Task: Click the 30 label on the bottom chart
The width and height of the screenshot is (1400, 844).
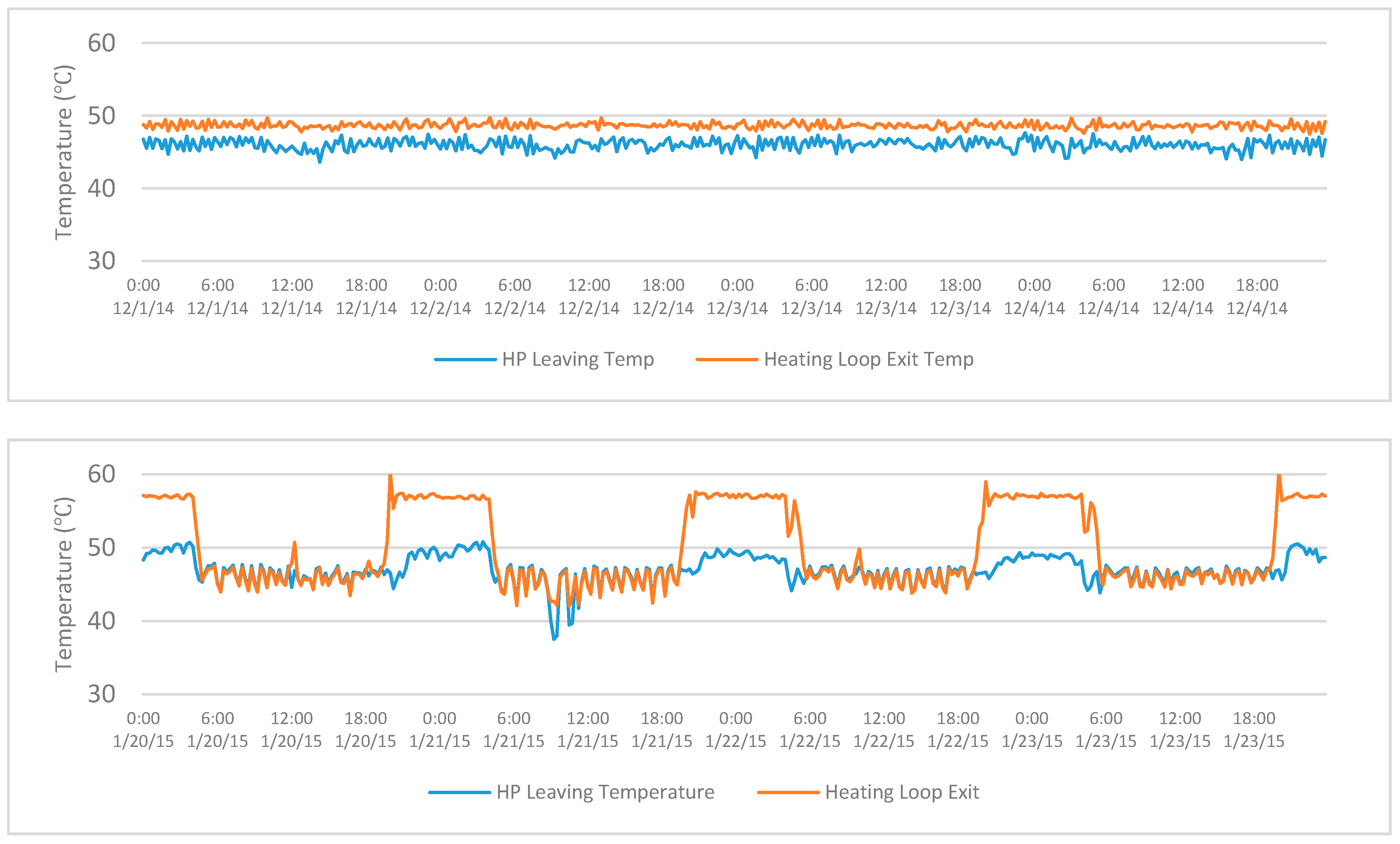Action: coord(101,694)
